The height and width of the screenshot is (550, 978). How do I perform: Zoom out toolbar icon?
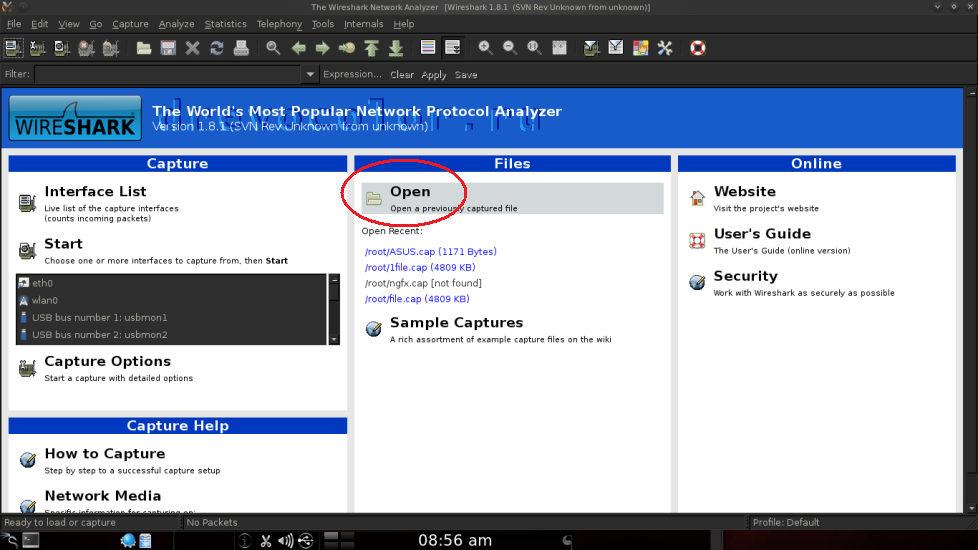pos(510,48)
